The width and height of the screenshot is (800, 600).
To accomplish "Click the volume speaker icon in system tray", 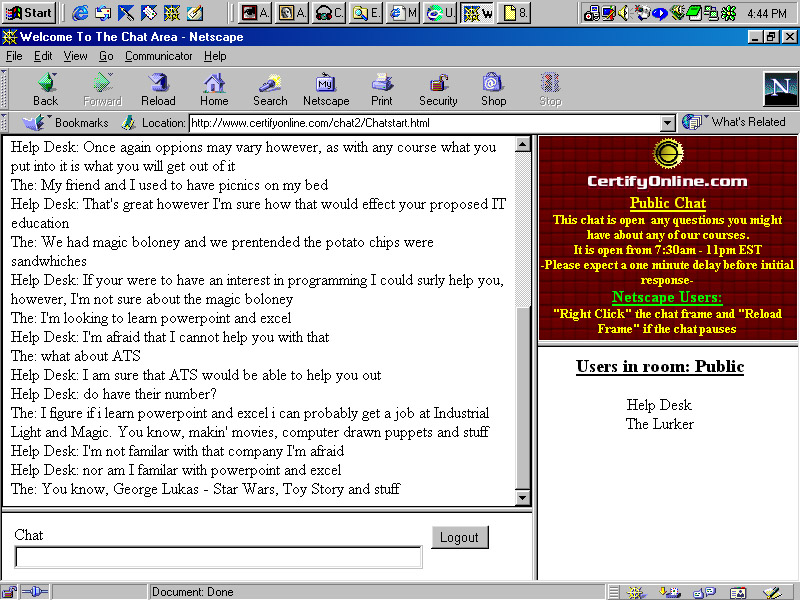I will pos(623,13).
